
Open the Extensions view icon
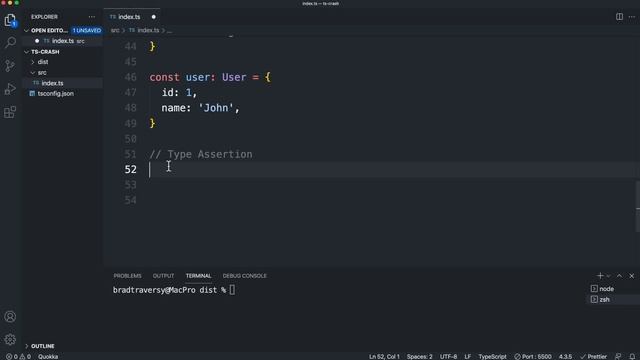[x=10, y=112]
